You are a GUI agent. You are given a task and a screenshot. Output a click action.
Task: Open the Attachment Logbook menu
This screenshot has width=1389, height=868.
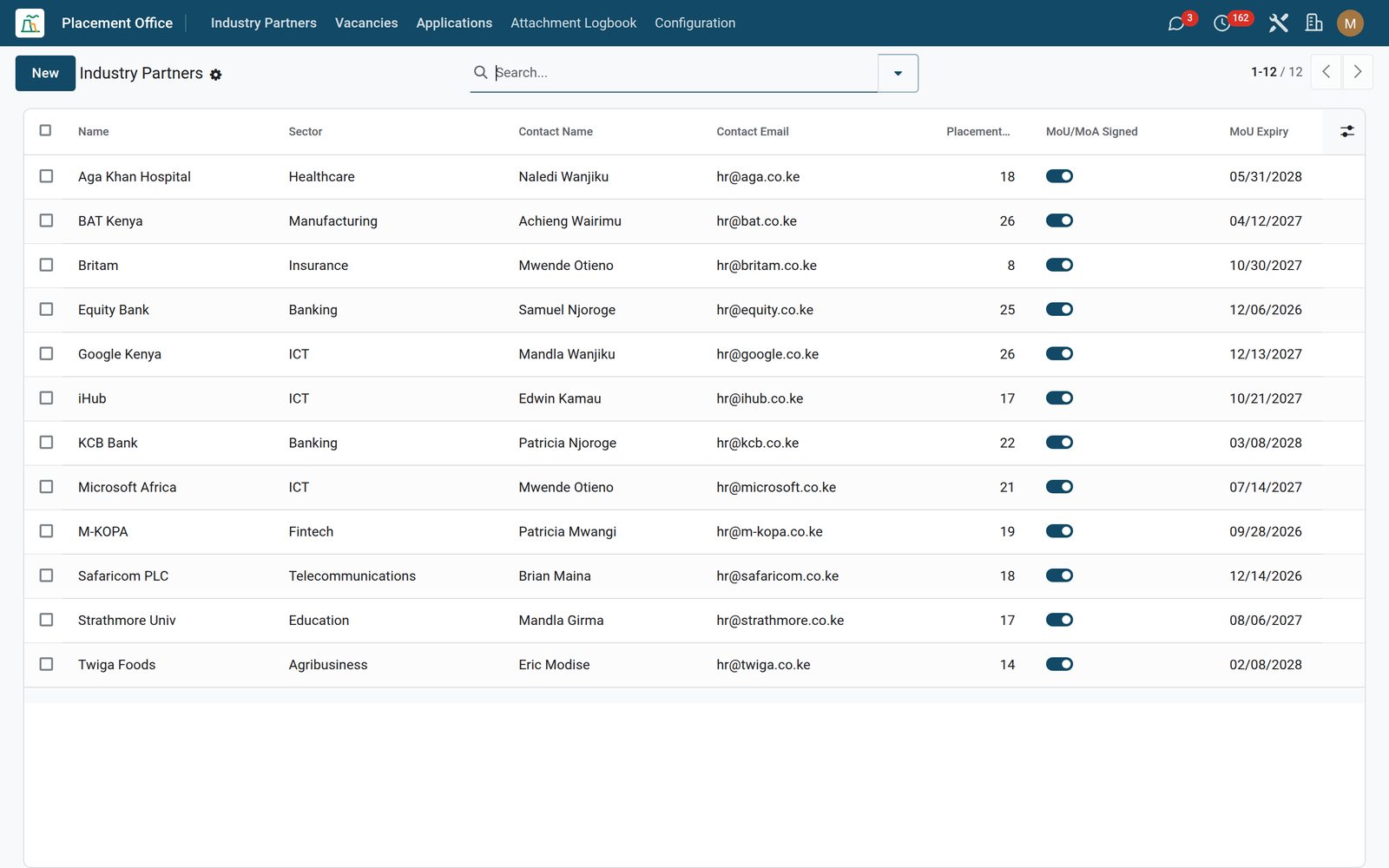coord(573,23)
